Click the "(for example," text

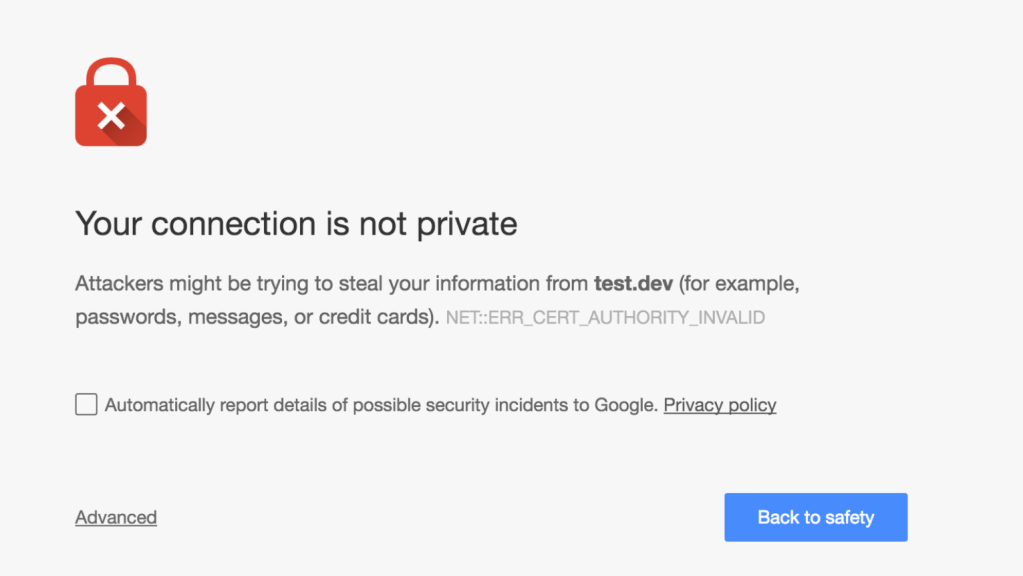coord(739,284)
